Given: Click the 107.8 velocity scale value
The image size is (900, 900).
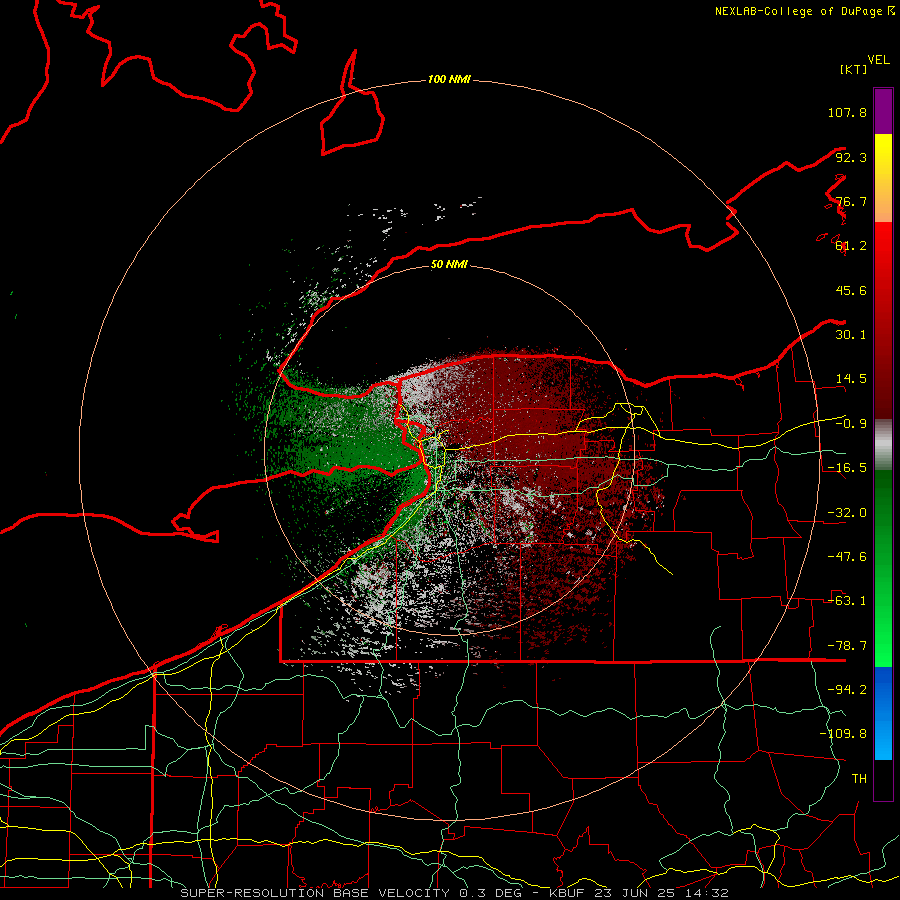Looking at the screenshot, I should point(847,112).
